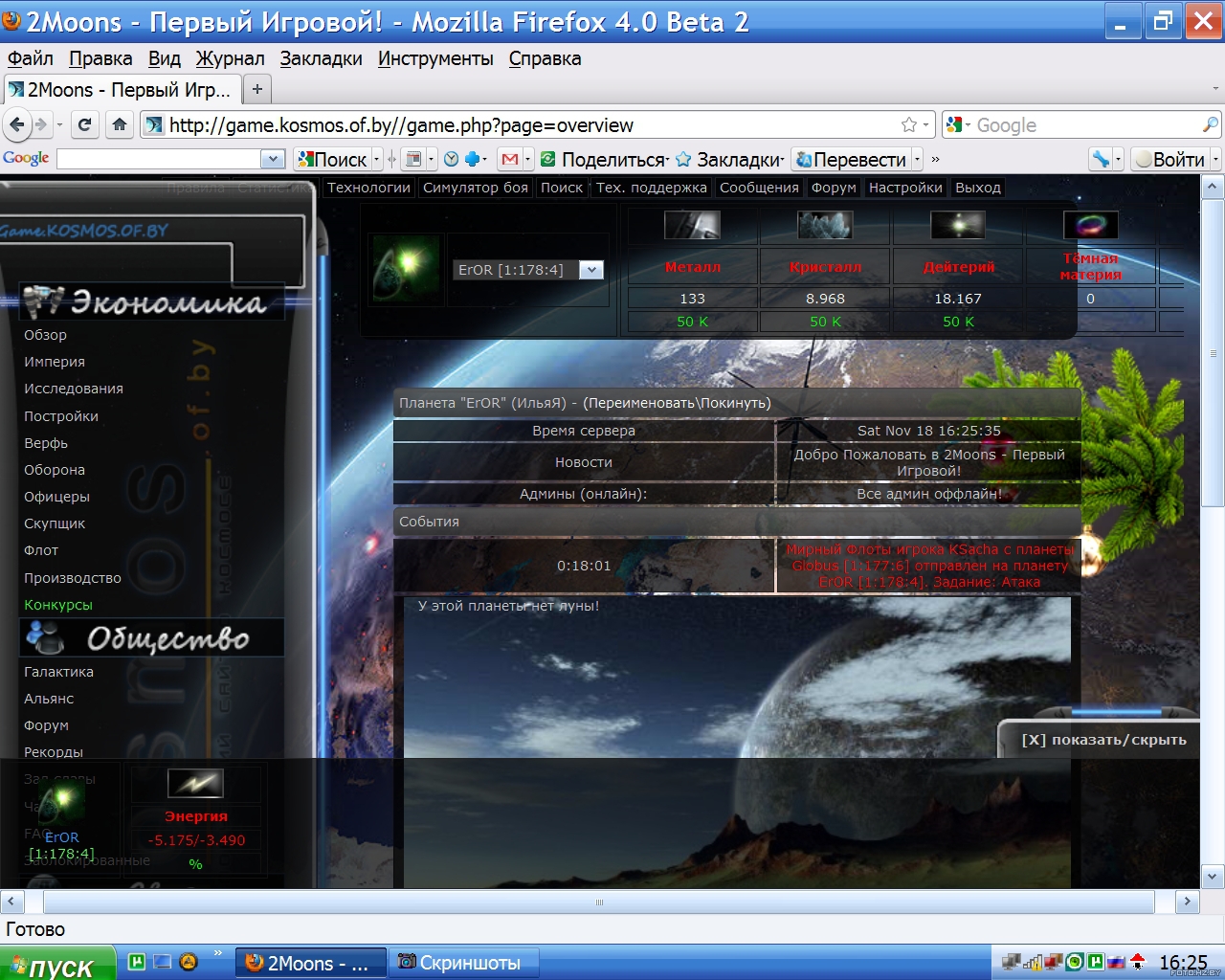The width and height of the screenshot is (1225, 980).
Task: Expand the planet selector ErOR [1:178:4]
Action: click(x=591, y=270)
